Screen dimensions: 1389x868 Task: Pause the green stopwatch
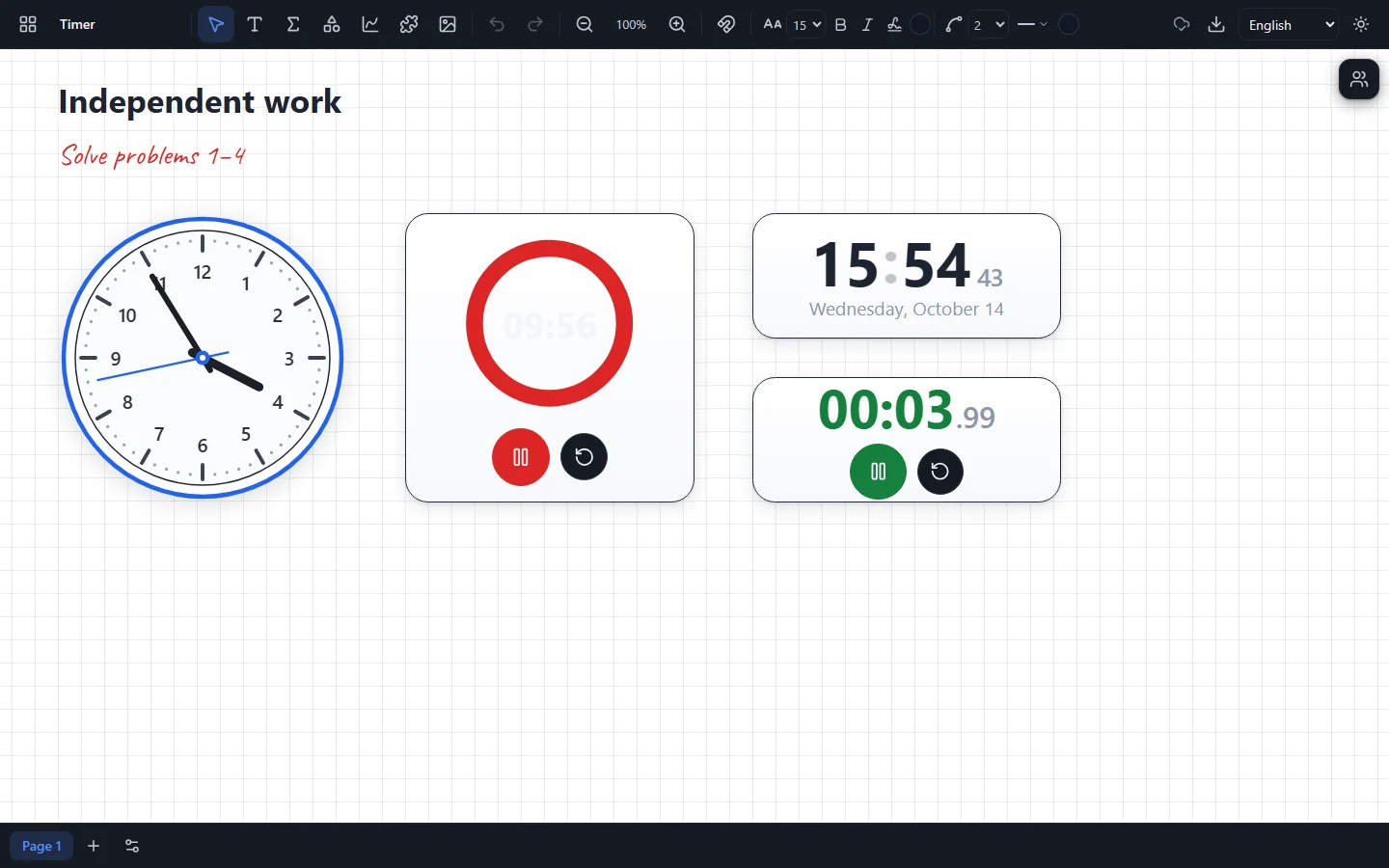(x=878, y=472)
